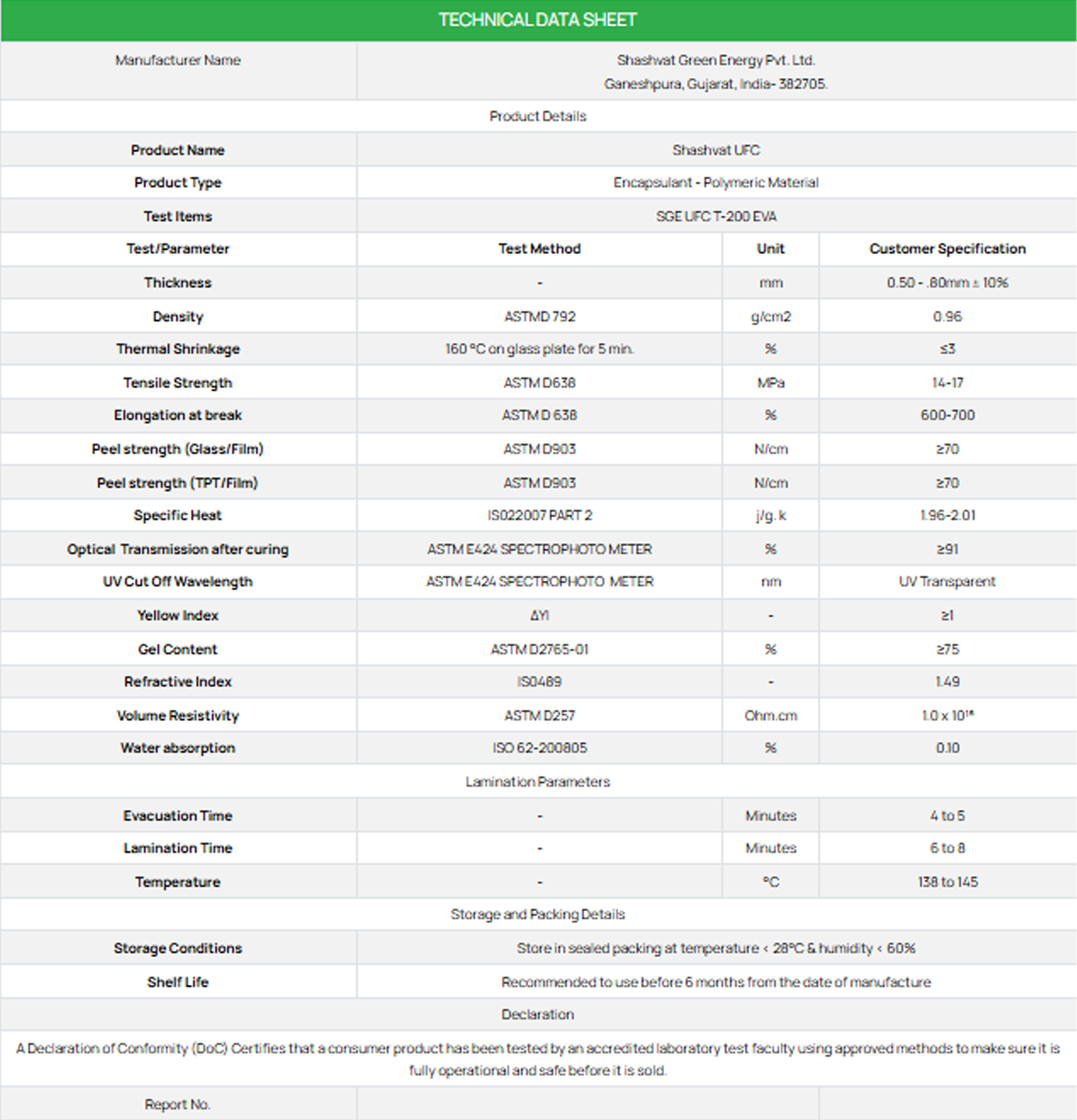
Task: Select the Peel strength (Glass/Film) label
Action: pyautogui.click(x=178, y=449)
